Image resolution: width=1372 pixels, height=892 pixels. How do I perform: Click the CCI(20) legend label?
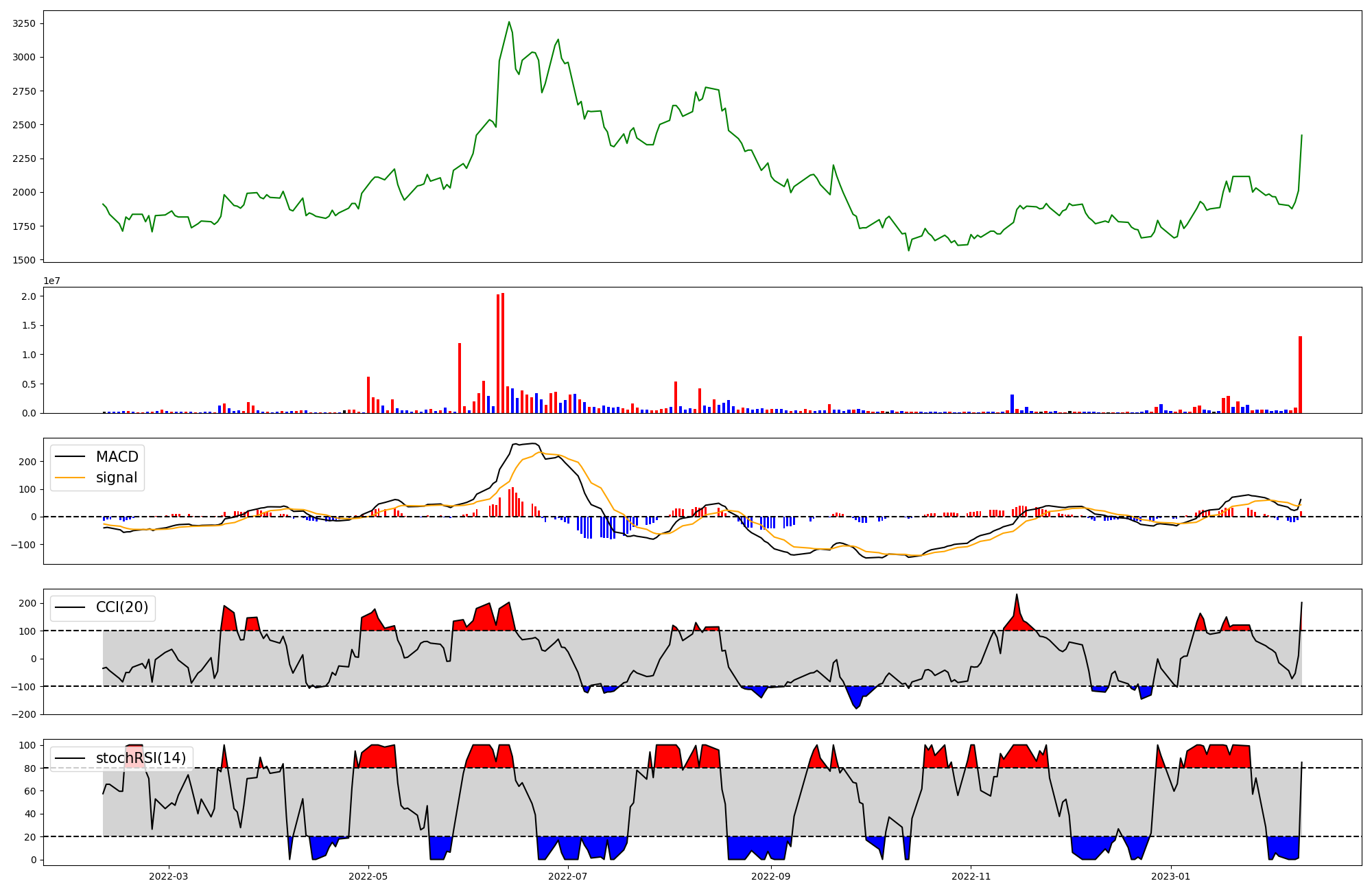click(x=122, y=608)
